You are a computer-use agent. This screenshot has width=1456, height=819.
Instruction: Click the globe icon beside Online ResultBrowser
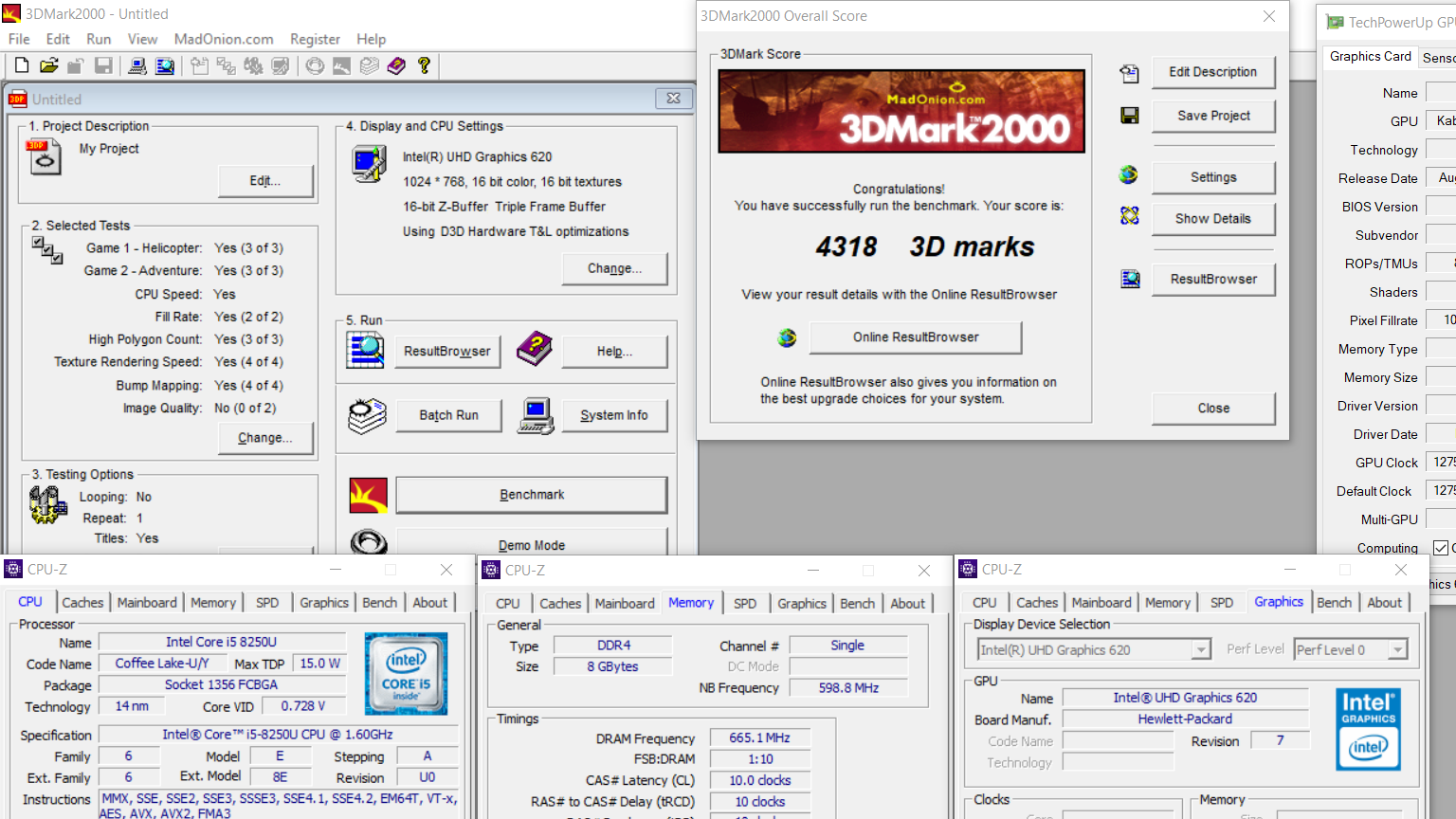click(787, 337)
